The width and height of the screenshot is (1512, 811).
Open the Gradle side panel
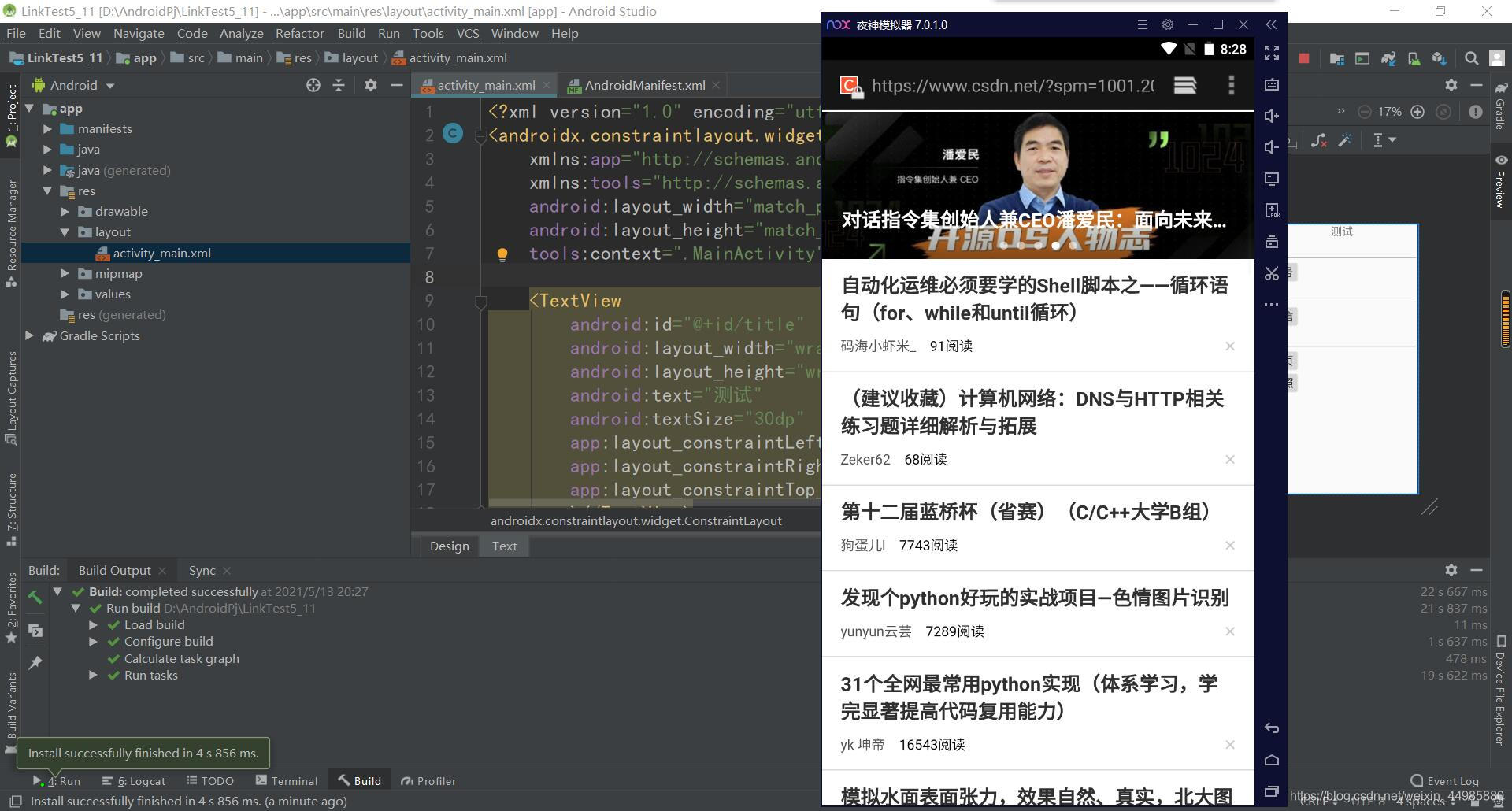(x=1501, y=106)
